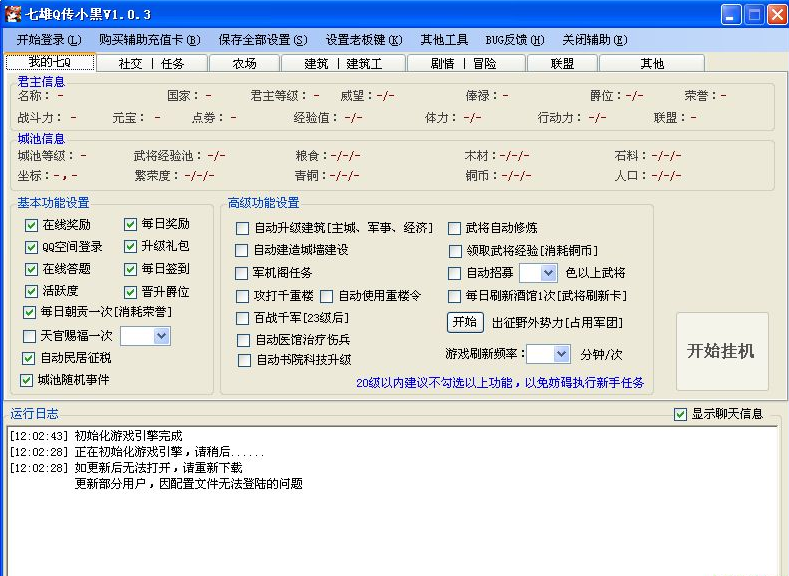Toggle 晋升爵位 checkbox
This screenshot has height=576, width=789.
coord(130,292)
